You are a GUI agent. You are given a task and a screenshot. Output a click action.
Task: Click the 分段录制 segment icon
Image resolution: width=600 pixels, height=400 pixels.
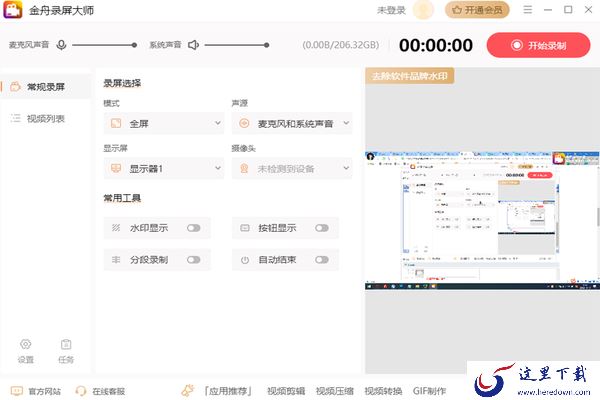tap(116, 260)
